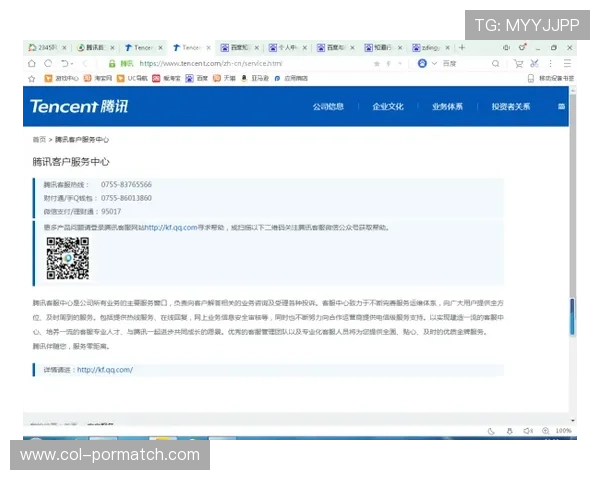Reload the page with the refresh icon

(x=48, y=64)
